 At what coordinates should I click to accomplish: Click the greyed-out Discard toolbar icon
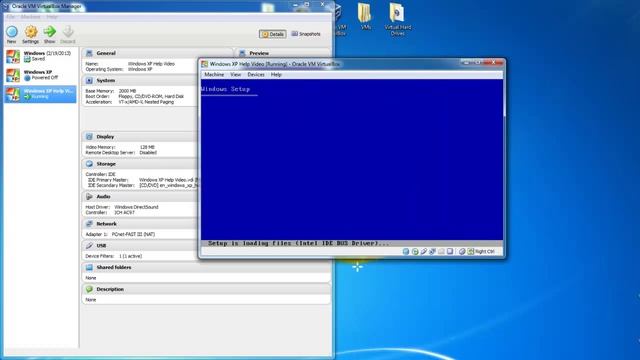pyautogui.click(x=68, y=32)
